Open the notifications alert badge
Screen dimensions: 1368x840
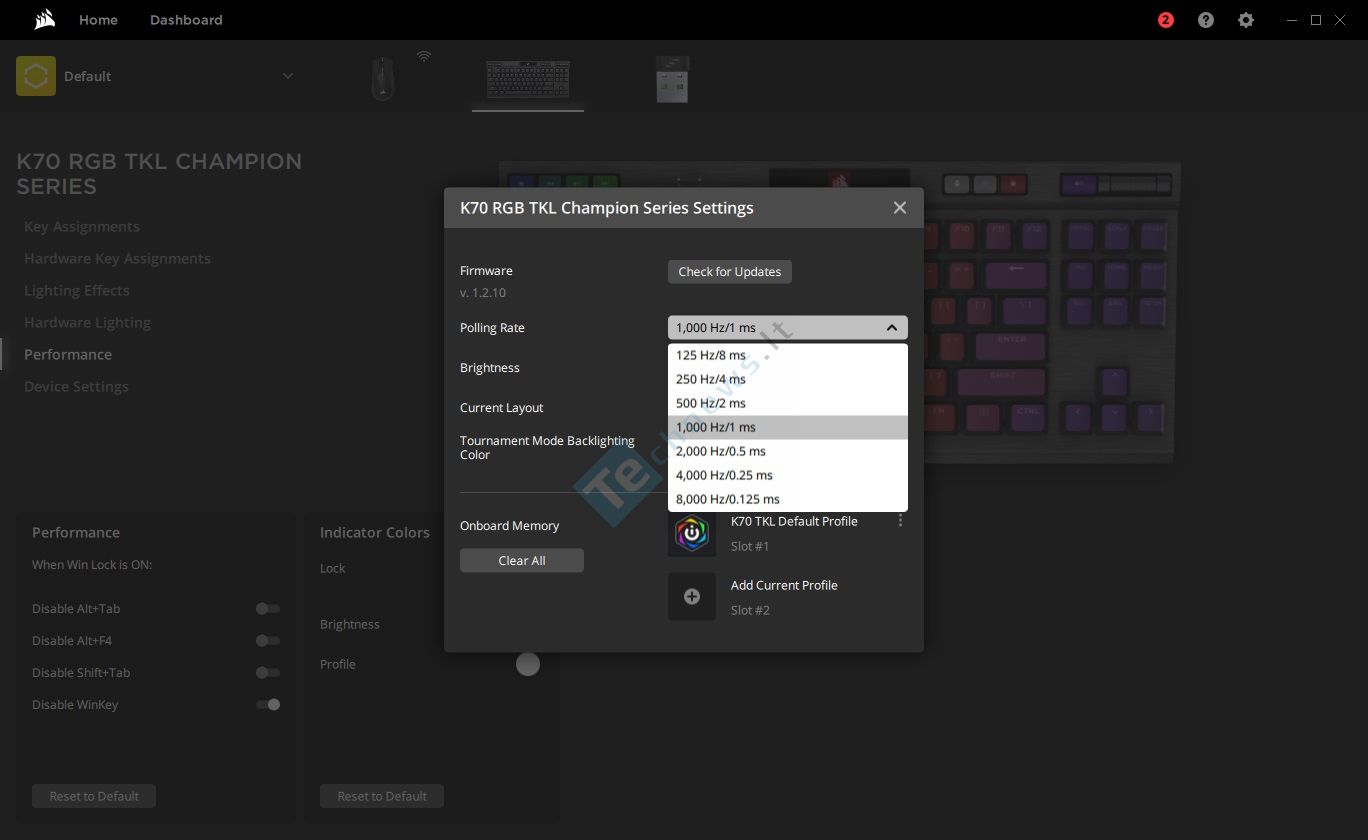point(1165,20)
